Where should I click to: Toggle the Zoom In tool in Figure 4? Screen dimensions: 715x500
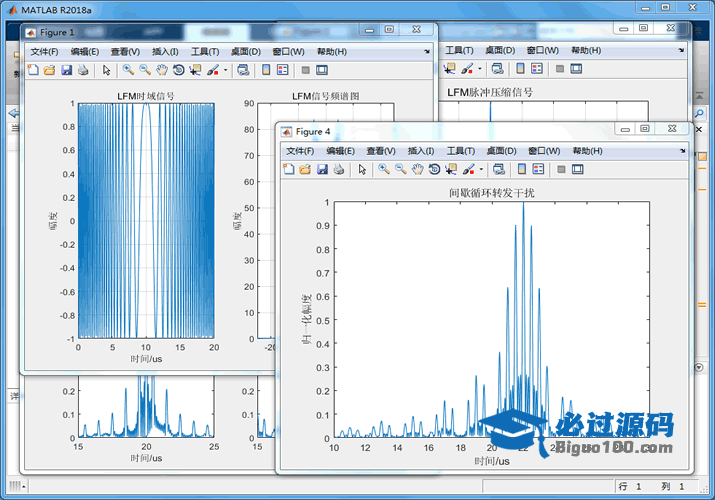coord(383,169)
